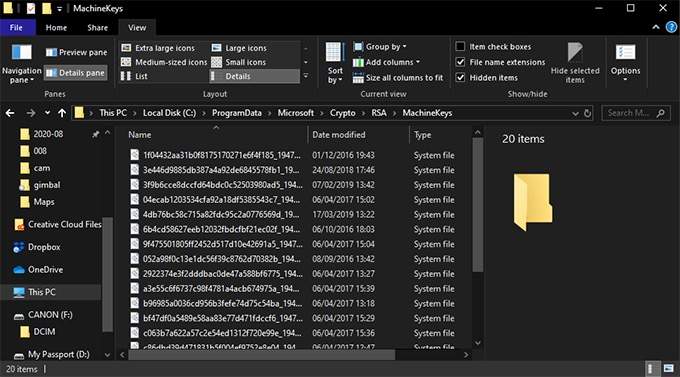Click Size all columns to fit
This screenshot has width=680, height=377.
[x=398, y=78]
